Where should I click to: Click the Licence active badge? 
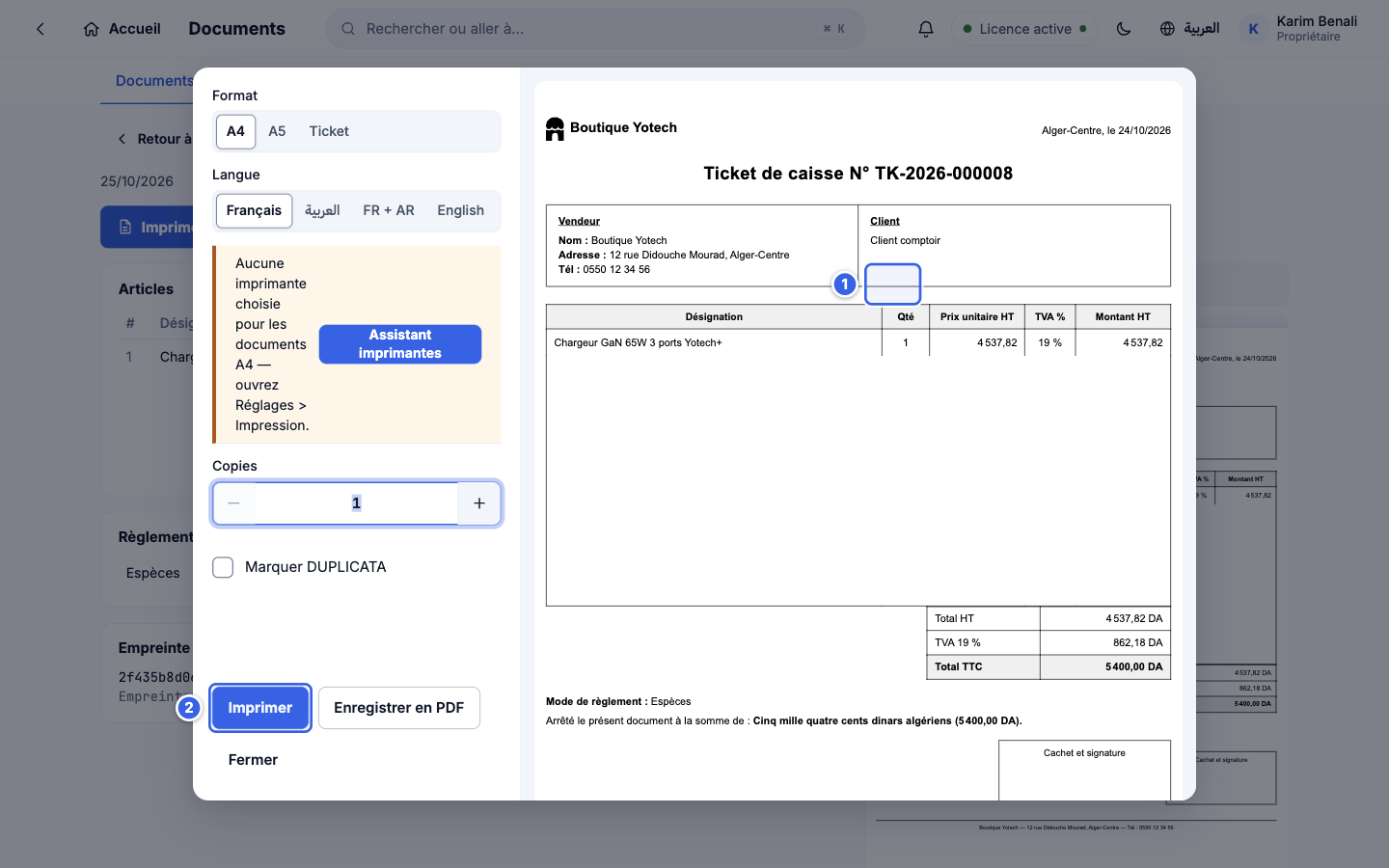pyautogui.click(x=1025, y=29)
